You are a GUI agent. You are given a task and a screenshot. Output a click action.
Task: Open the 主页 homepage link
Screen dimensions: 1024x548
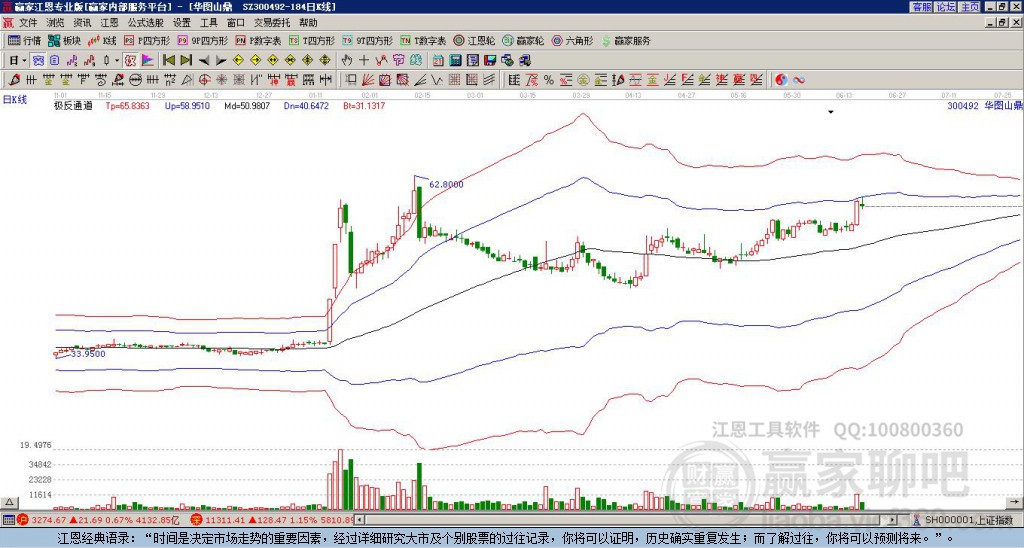point(970,7)
